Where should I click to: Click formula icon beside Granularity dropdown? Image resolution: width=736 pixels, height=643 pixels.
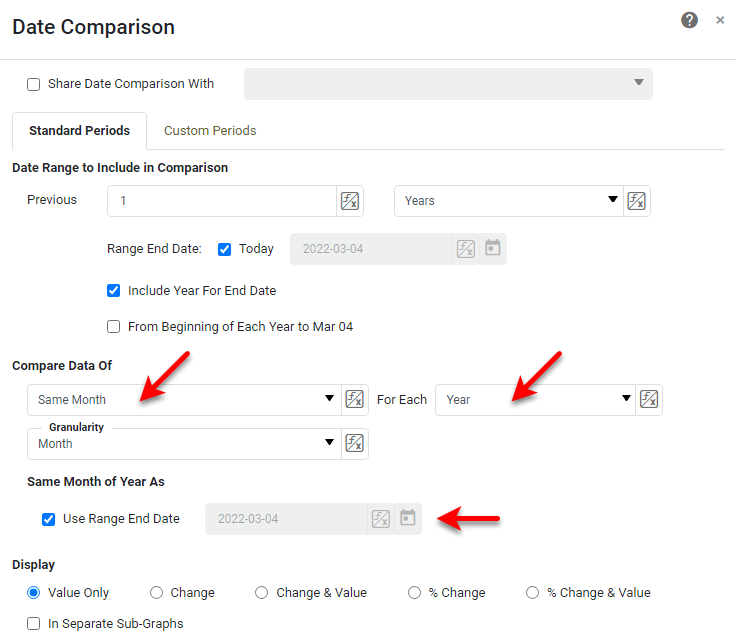(x=355, y=444)
